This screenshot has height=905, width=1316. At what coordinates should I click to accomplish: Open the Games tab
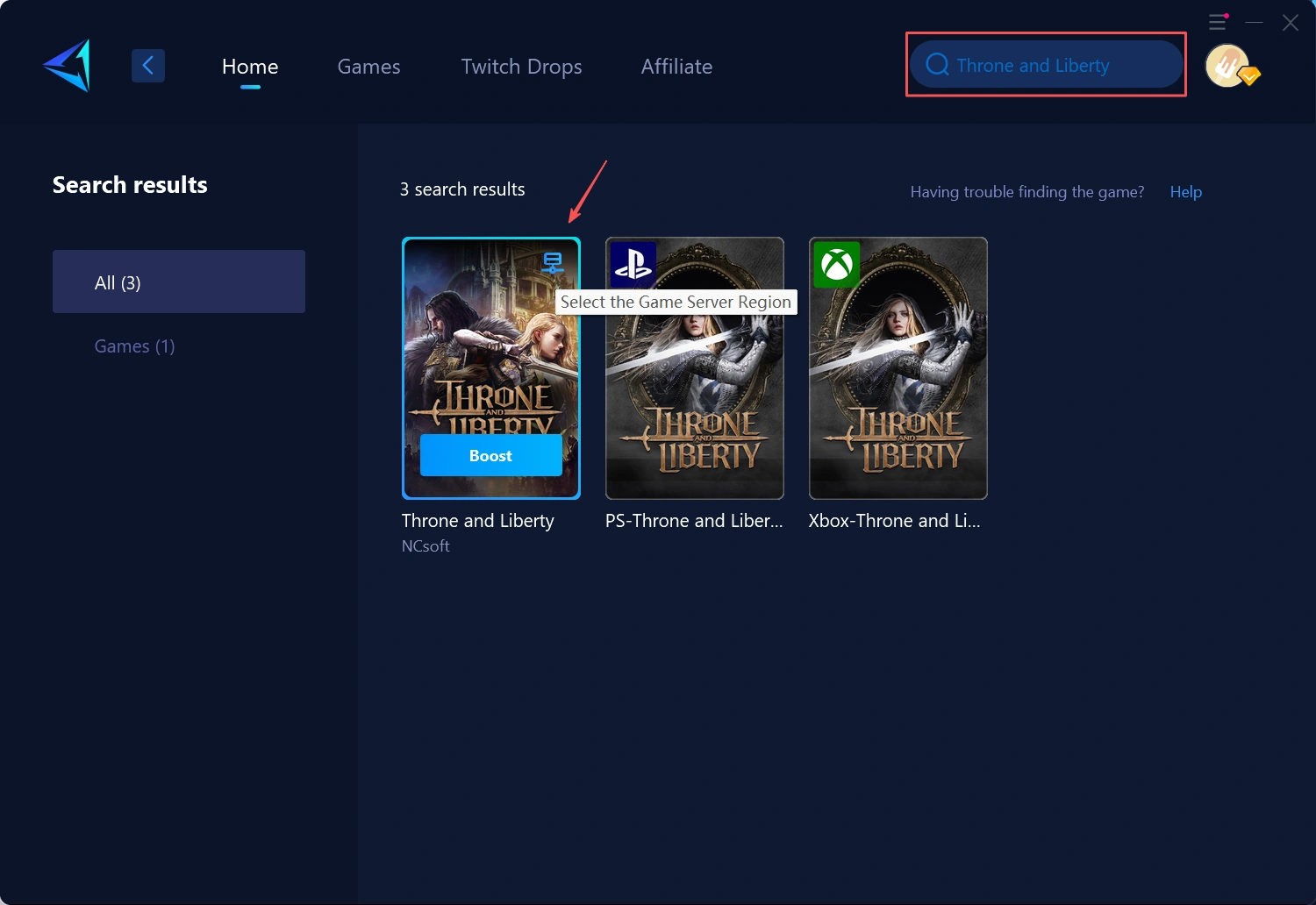click(x=368, y=67)
